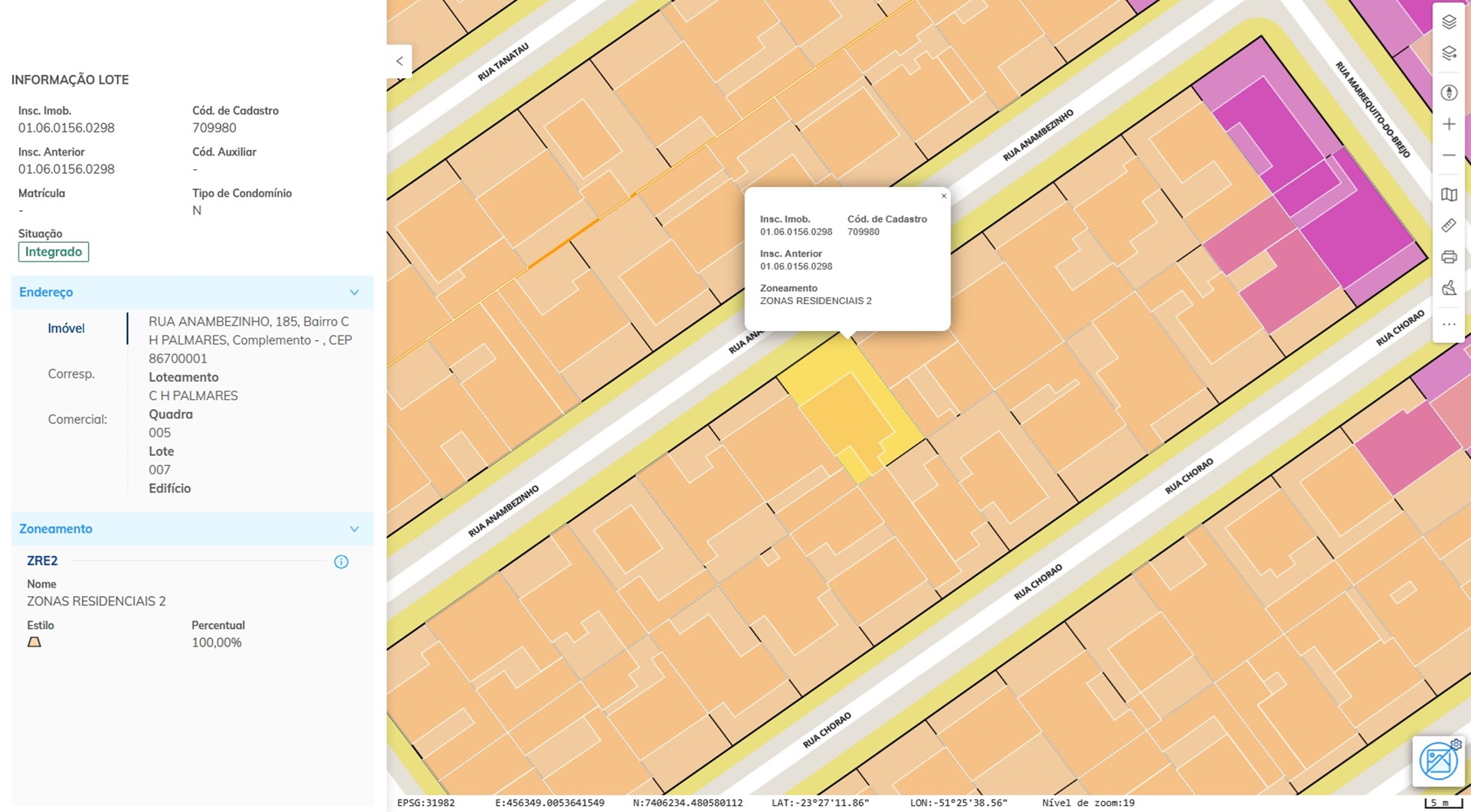Click Cód. de Cadastro 709980 in side panel
The width and height of the screenshot is (1471, 812).
(215, 128)
